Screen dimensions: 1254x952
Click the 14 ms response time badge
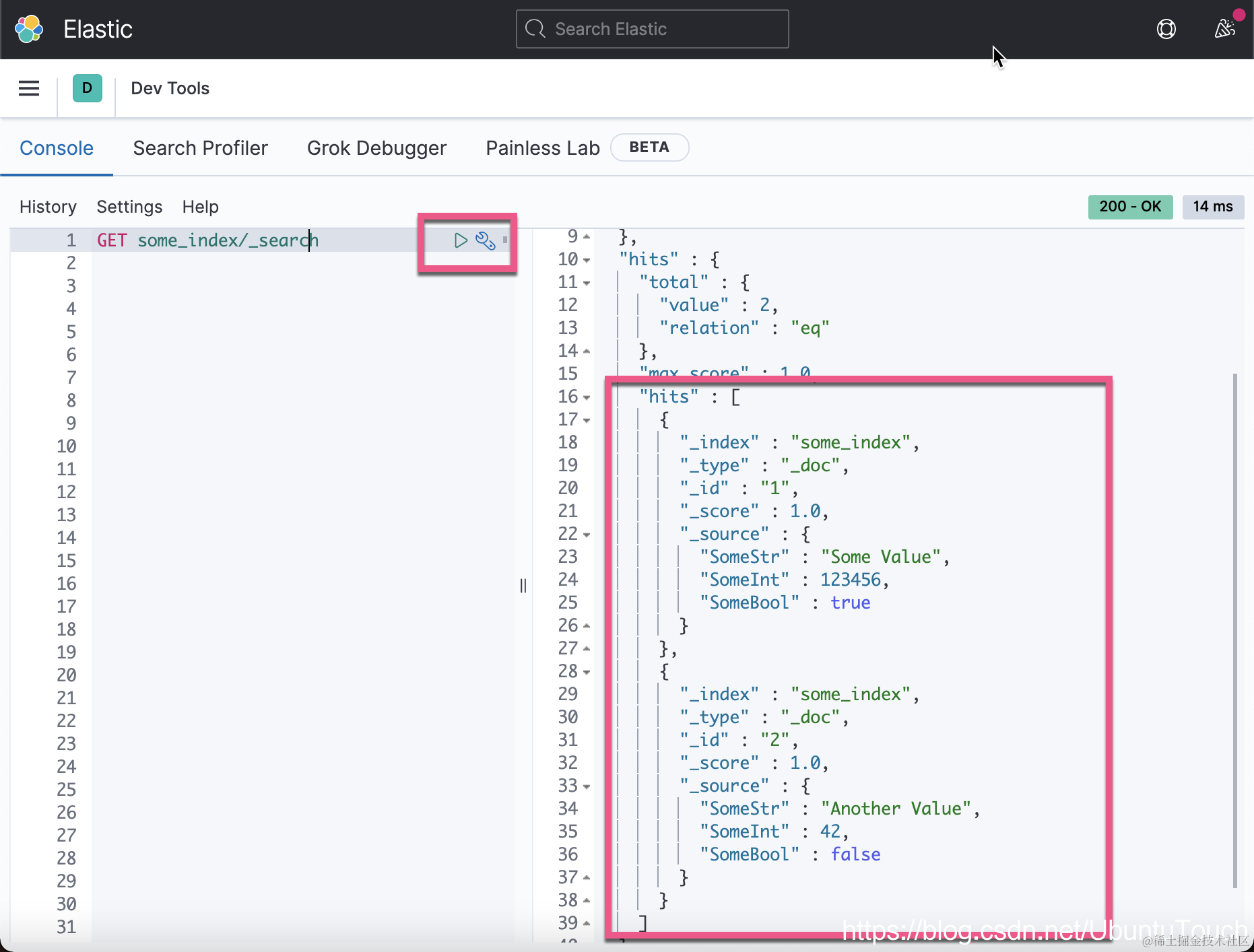coord(1213,207)
